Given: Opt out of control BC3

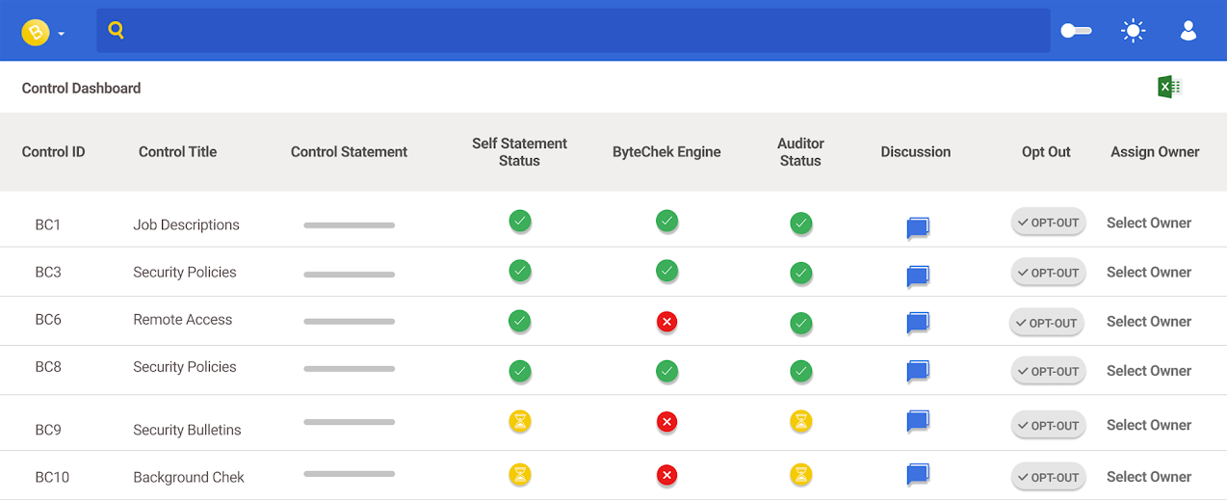Looking at the screenshot, I should [x=1048, y=272].
